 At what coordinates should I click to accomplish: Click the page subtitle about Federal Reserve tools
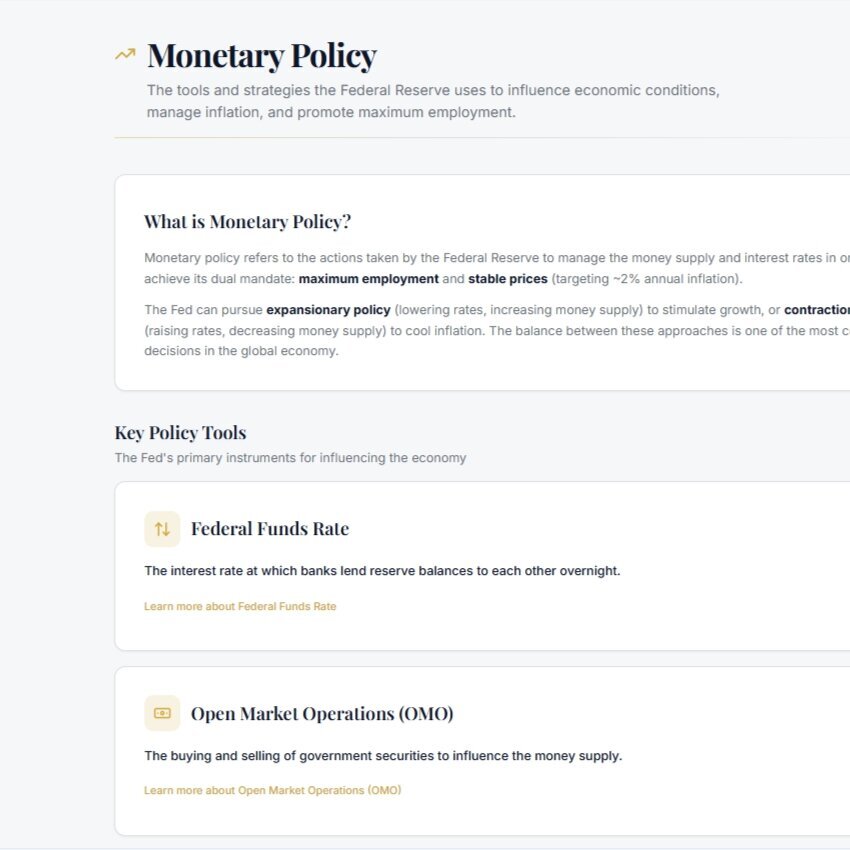click(x=433, y=101)
